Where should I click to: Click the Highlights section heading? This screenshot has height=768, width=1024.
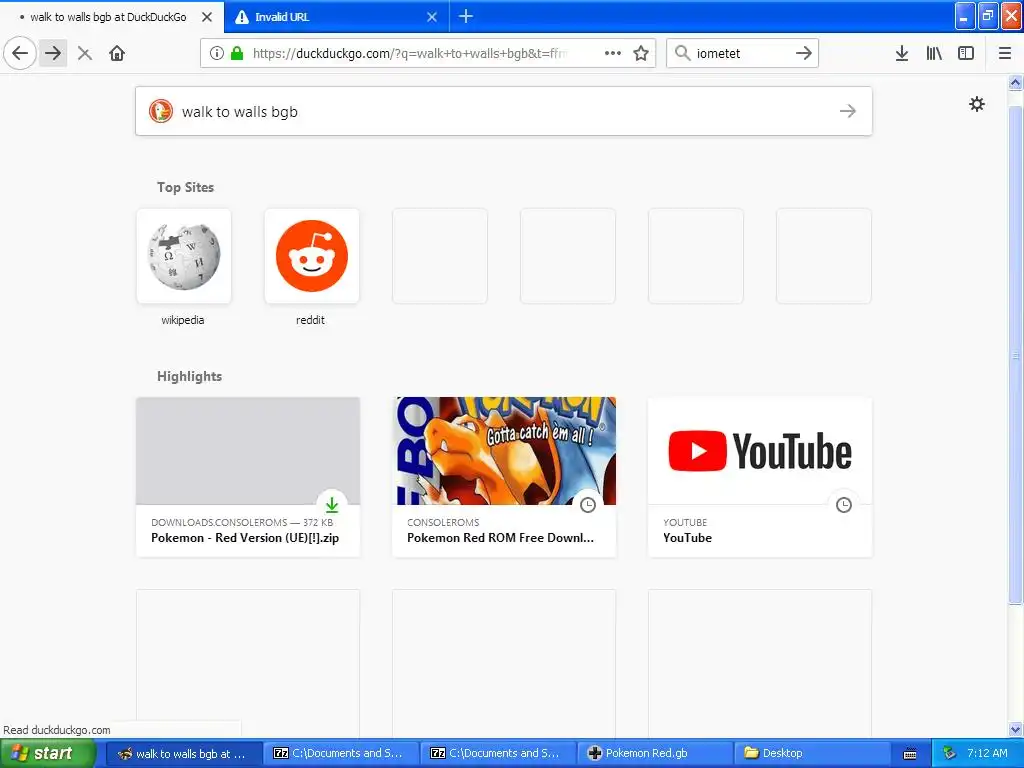[189, 377]
